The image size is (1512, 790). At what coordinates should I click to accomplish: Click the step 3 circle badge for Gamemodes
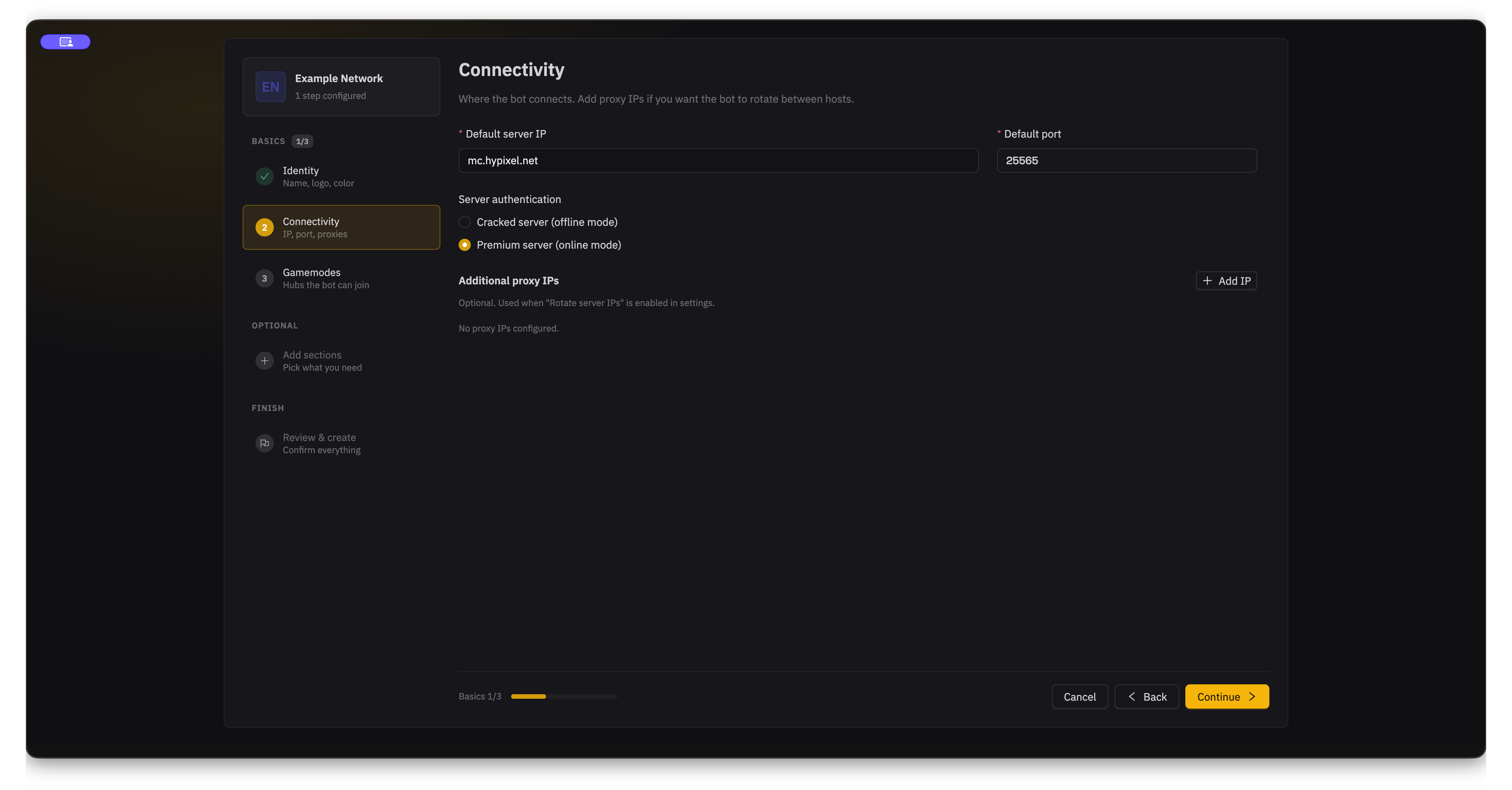(265, 278)
